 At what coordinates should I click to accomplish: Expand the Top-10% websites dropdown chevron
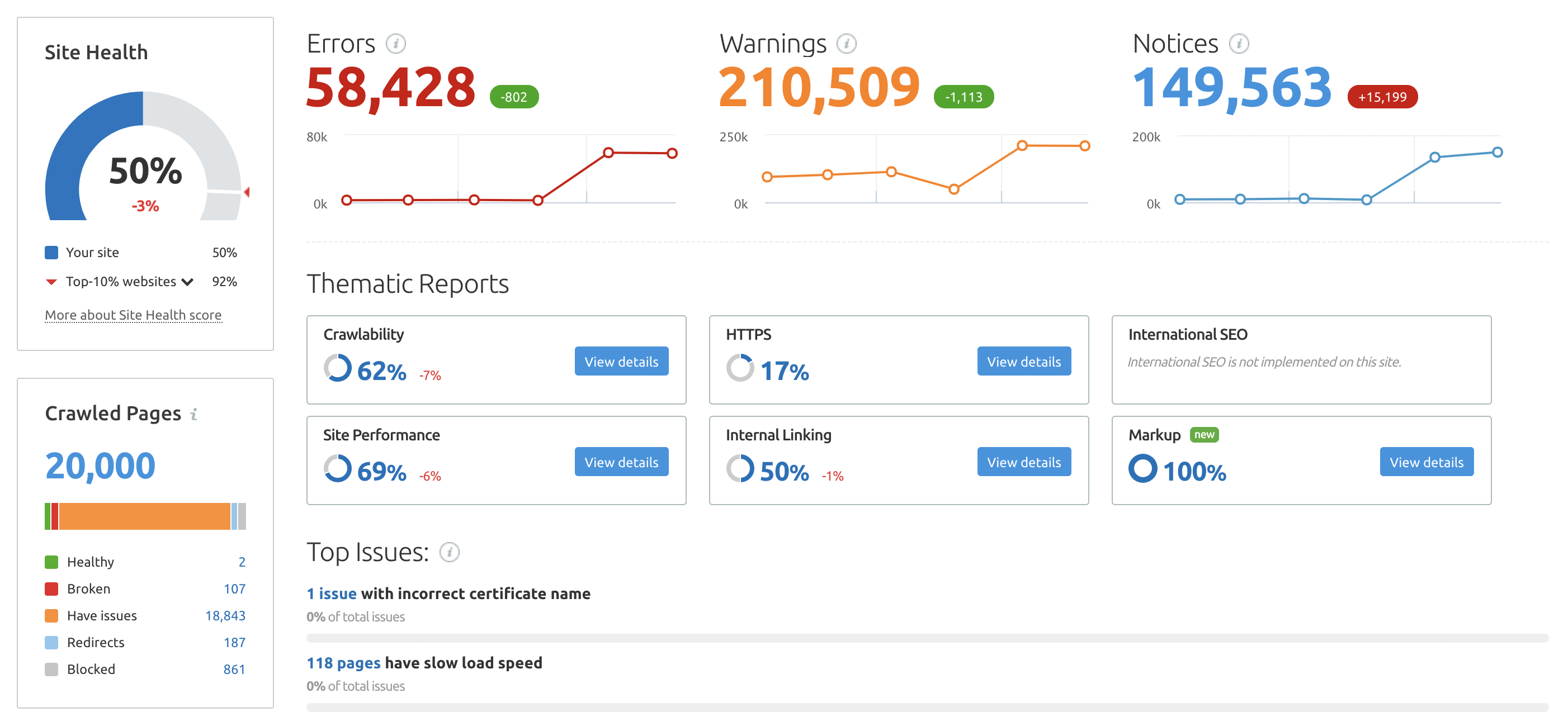point(187,282)
